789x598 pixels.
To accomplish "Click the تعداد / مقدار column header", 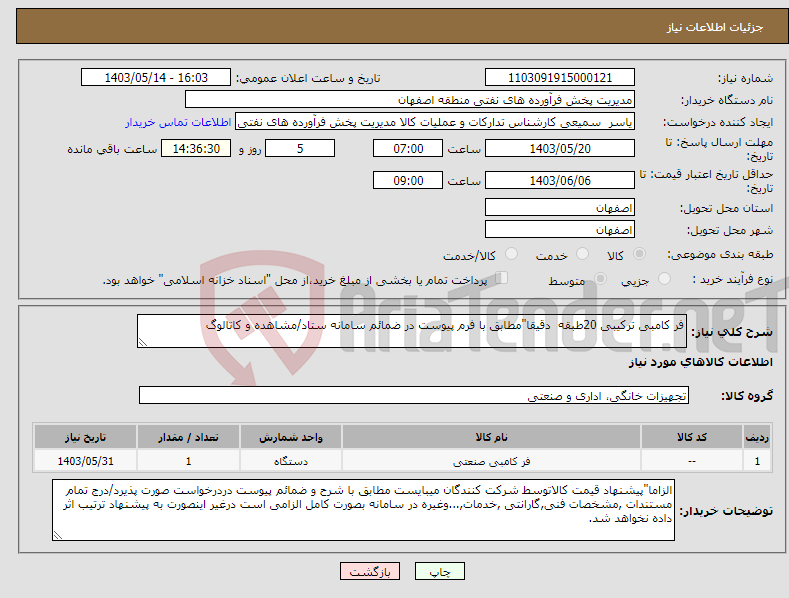I will point(188,437).
